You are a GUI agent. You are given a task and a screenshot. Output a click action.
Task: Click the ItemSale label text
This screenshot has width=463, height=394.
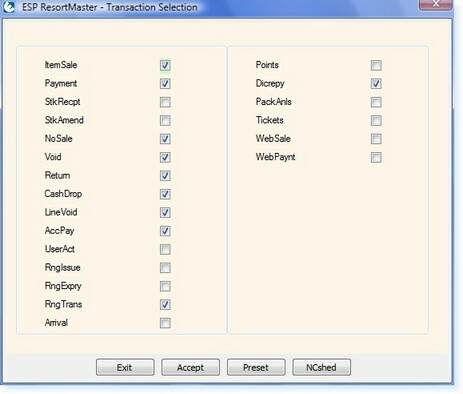(61, 65)
